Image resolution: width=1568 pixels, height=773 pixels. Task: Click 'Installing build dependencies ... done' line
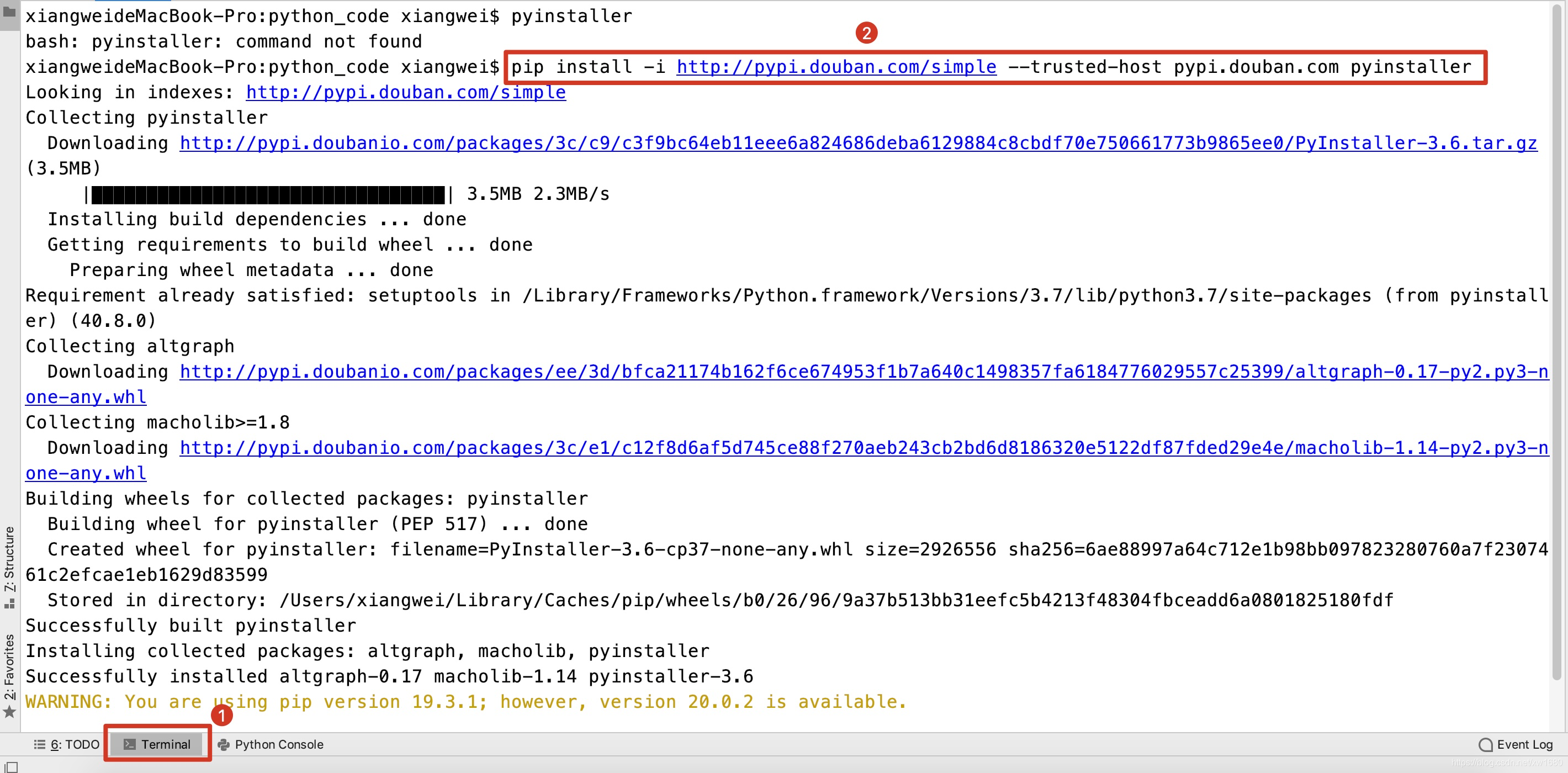[257, 219]
